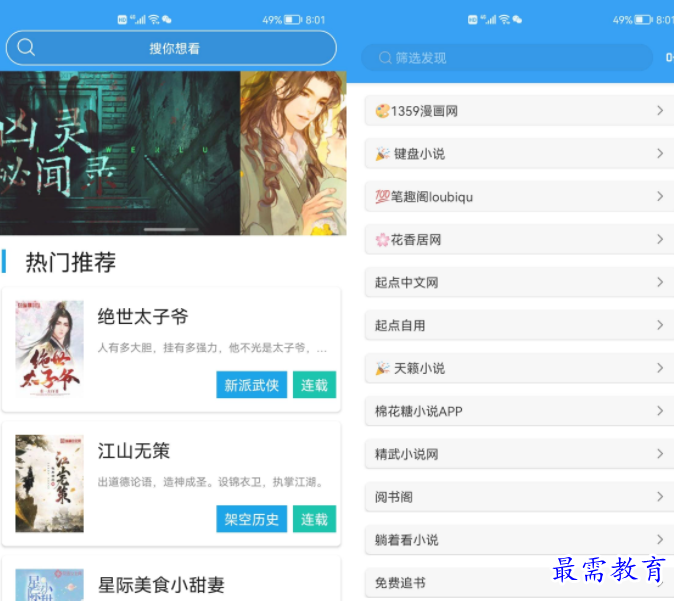
Task: Expand the 精武小说网 chevron
Action: click(660, 454)
